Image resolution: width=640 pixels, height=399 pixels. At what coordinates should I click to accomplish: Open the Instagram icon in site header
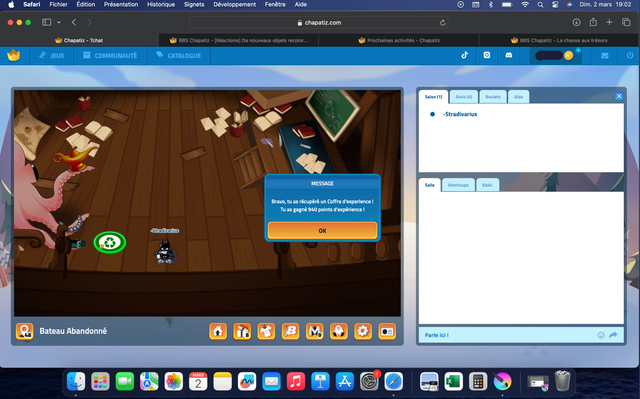[x=487, y=55]
